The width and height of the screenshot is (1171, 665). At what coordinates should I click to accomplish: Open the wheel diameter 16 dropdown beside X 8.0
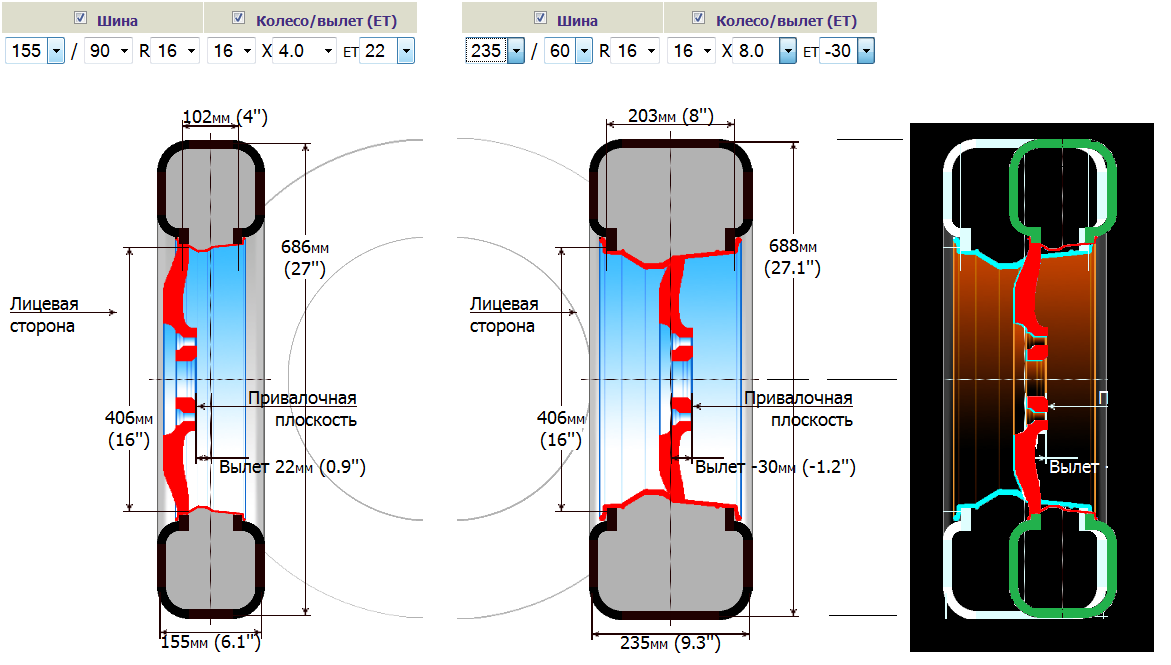692,51
